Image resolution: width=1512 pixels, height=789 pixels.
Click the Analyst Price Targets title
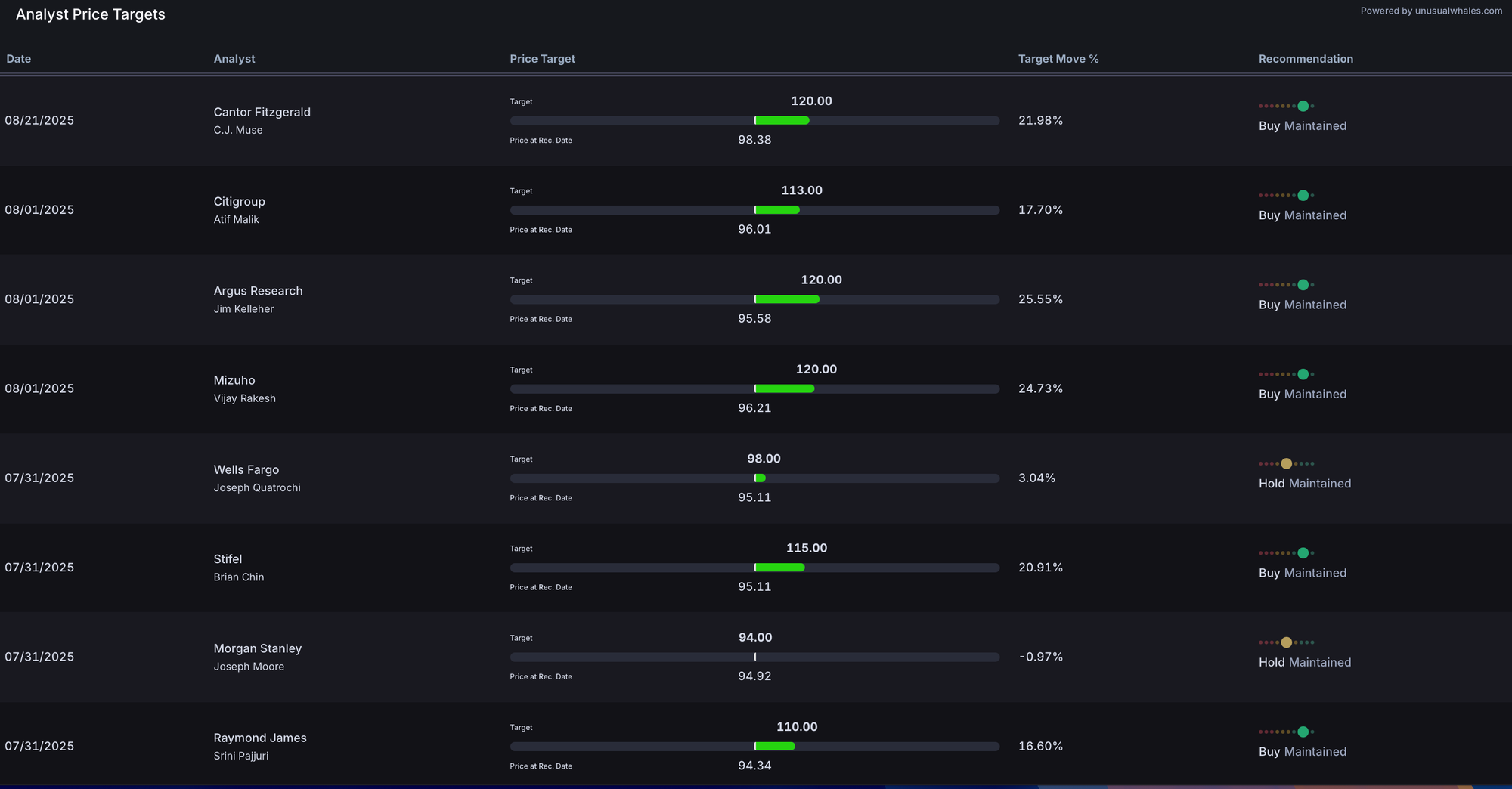(x=91, y=14)
